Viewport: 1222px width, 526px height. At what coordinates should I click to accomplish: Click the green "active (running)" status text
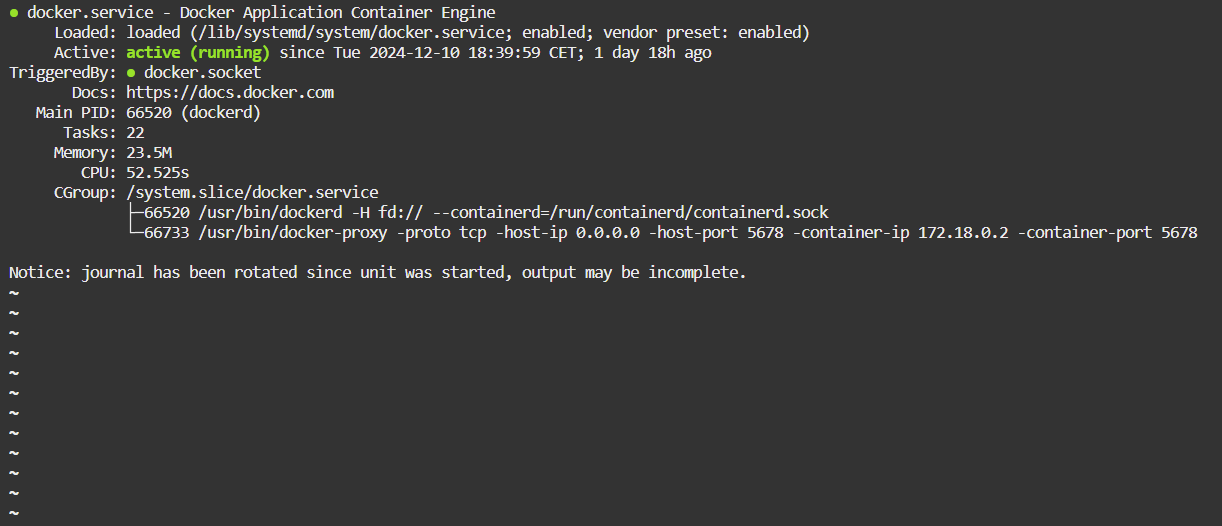[198, 53]
